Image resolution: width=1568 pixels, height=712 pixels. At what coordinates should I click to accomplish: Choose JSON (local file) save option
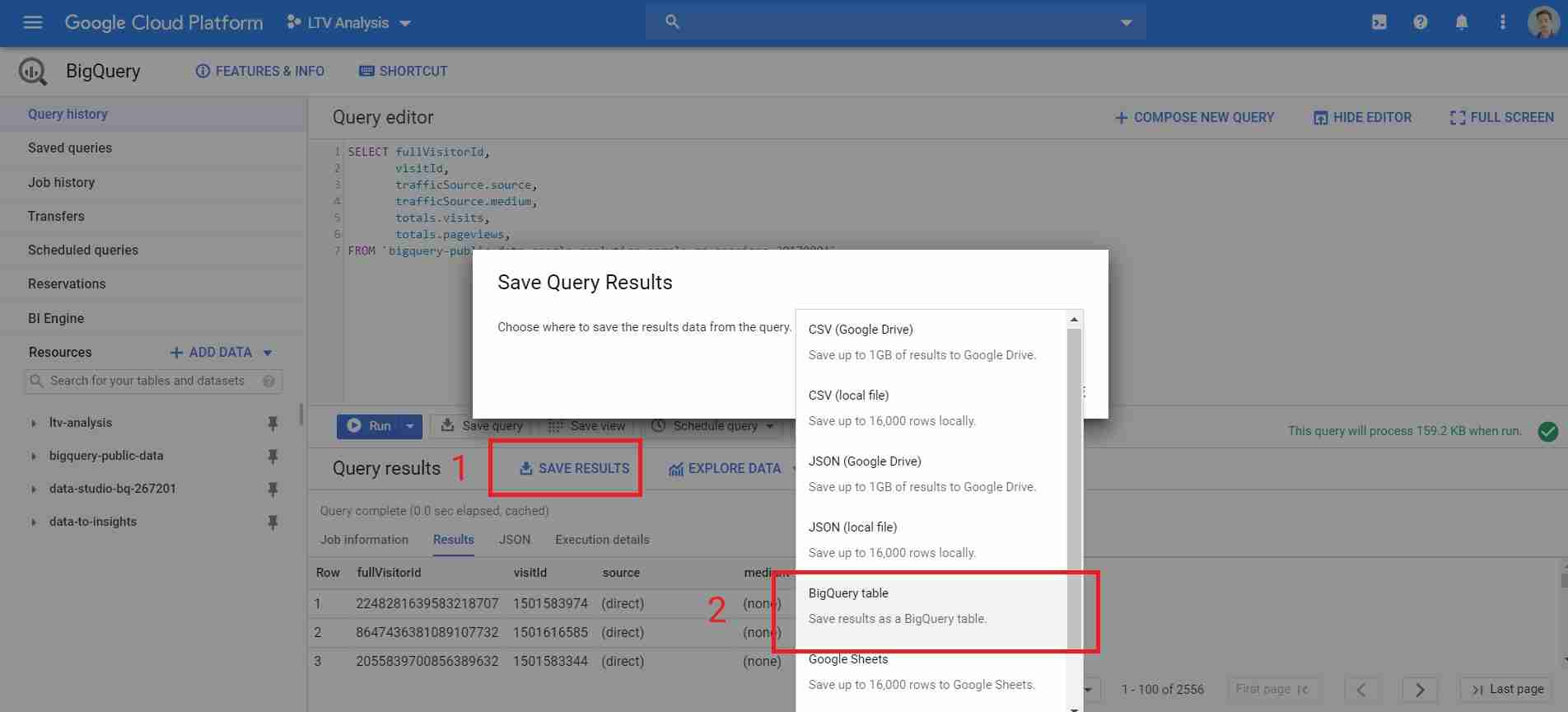(x=931, y=540)
